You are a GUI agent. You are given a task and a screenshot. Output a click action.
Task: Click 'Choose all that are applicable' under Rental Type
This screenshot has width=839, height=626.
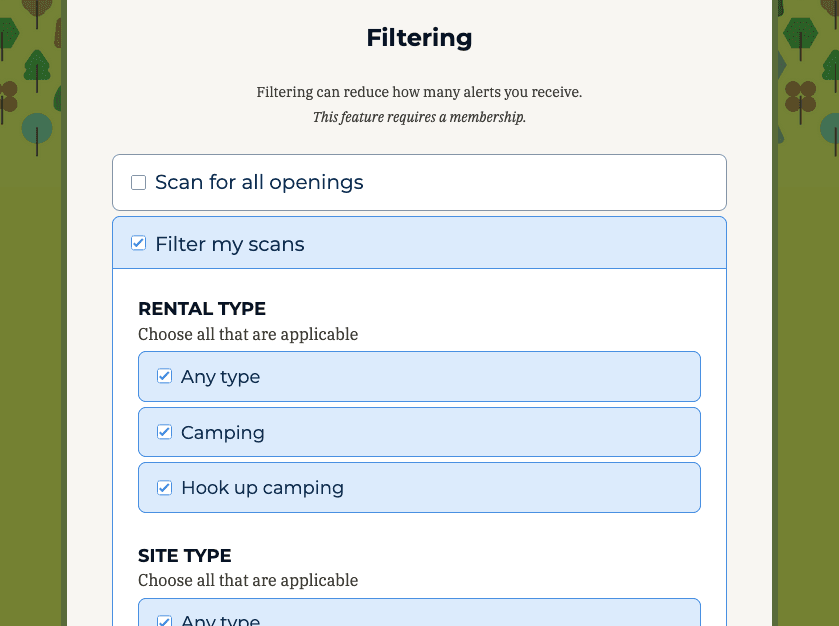point(248,334)
